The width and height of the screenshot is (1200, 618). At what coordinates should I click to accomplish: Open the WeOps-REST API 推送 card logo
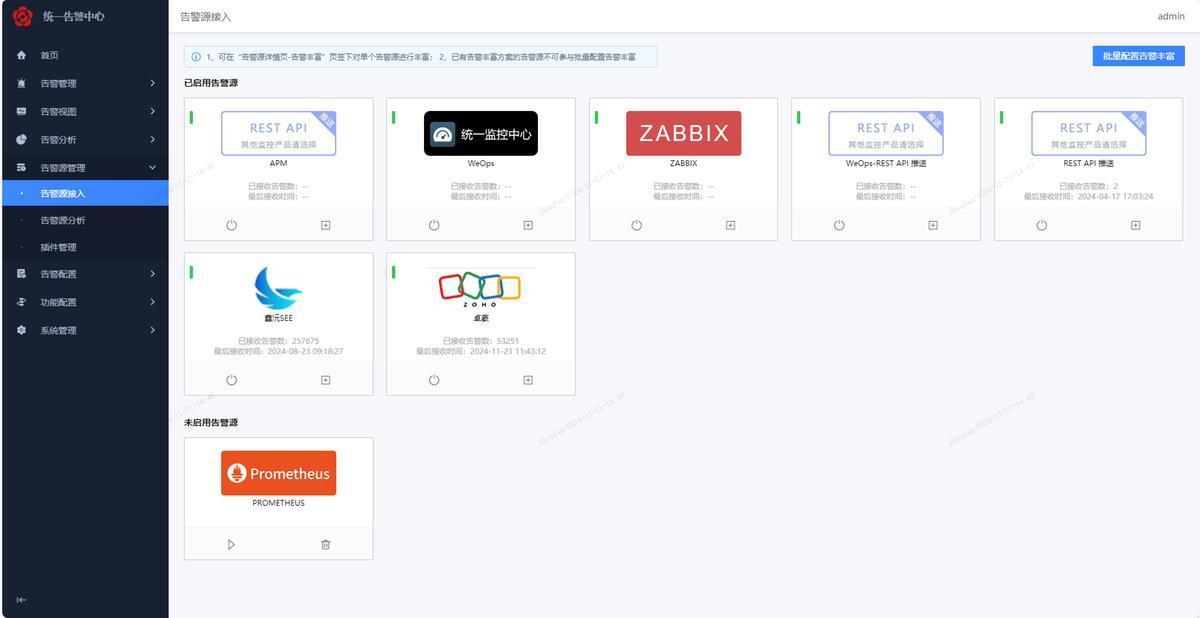coord(886,133)
